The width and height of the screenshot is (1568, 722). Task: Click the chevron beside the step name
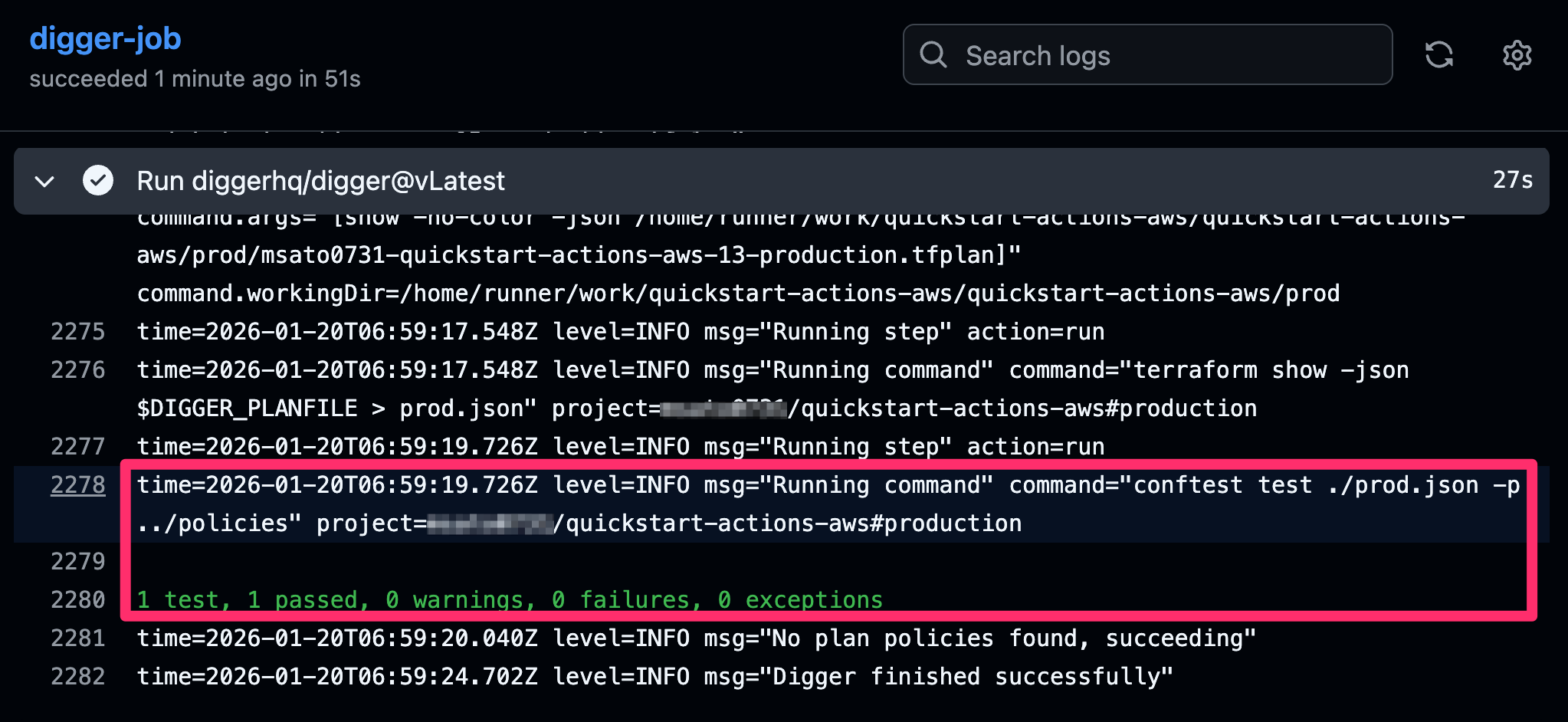44,181
